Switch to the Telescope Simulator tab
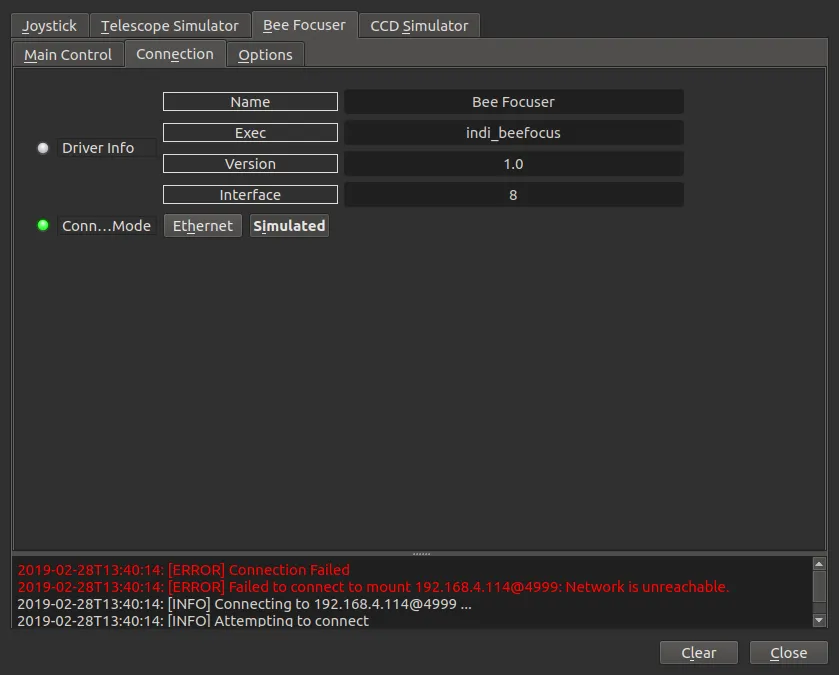The height and width of the screenshot is (675, 839). click(170, 26)
